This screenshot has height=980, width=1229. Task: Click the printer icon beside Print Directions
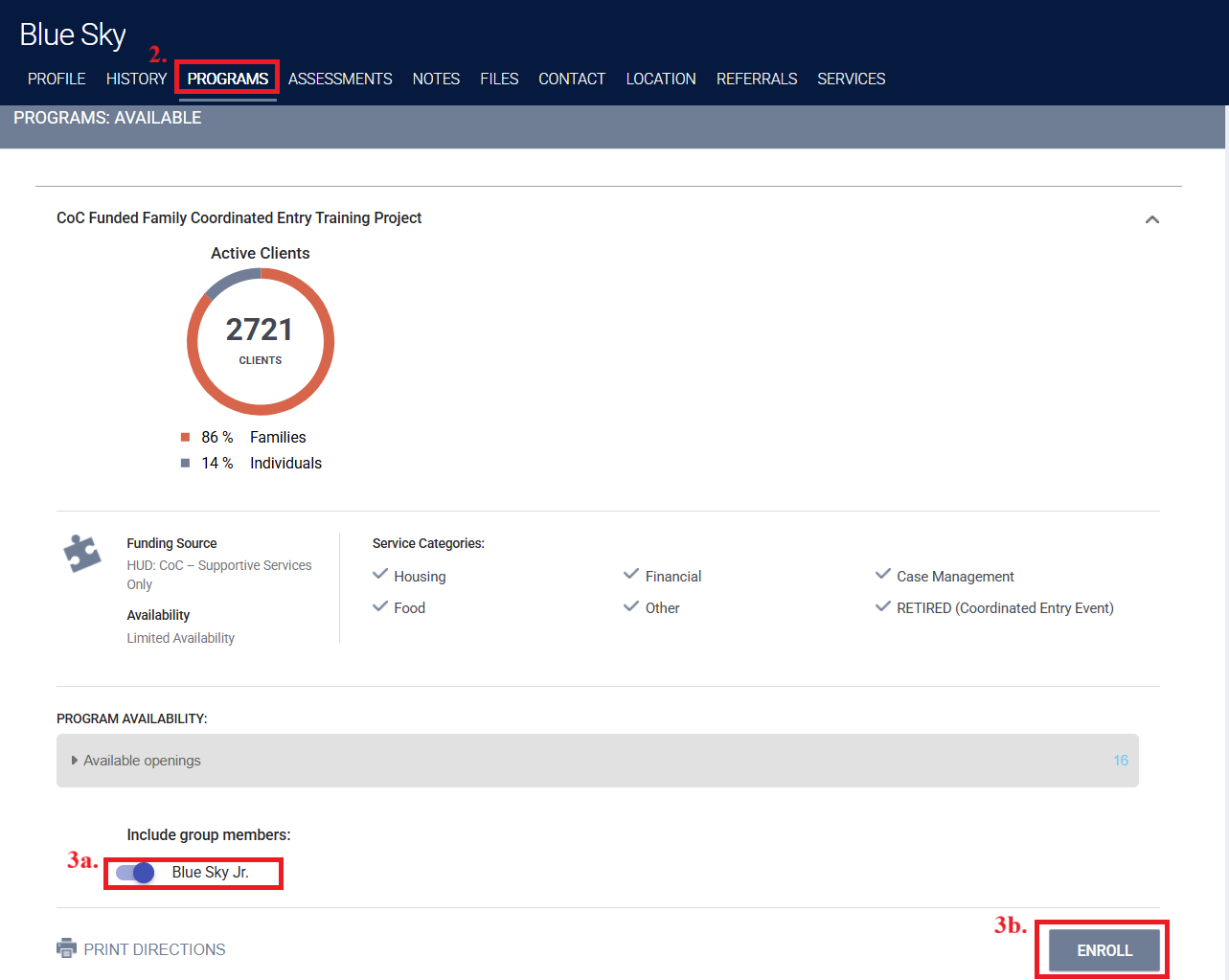point(66,948)
